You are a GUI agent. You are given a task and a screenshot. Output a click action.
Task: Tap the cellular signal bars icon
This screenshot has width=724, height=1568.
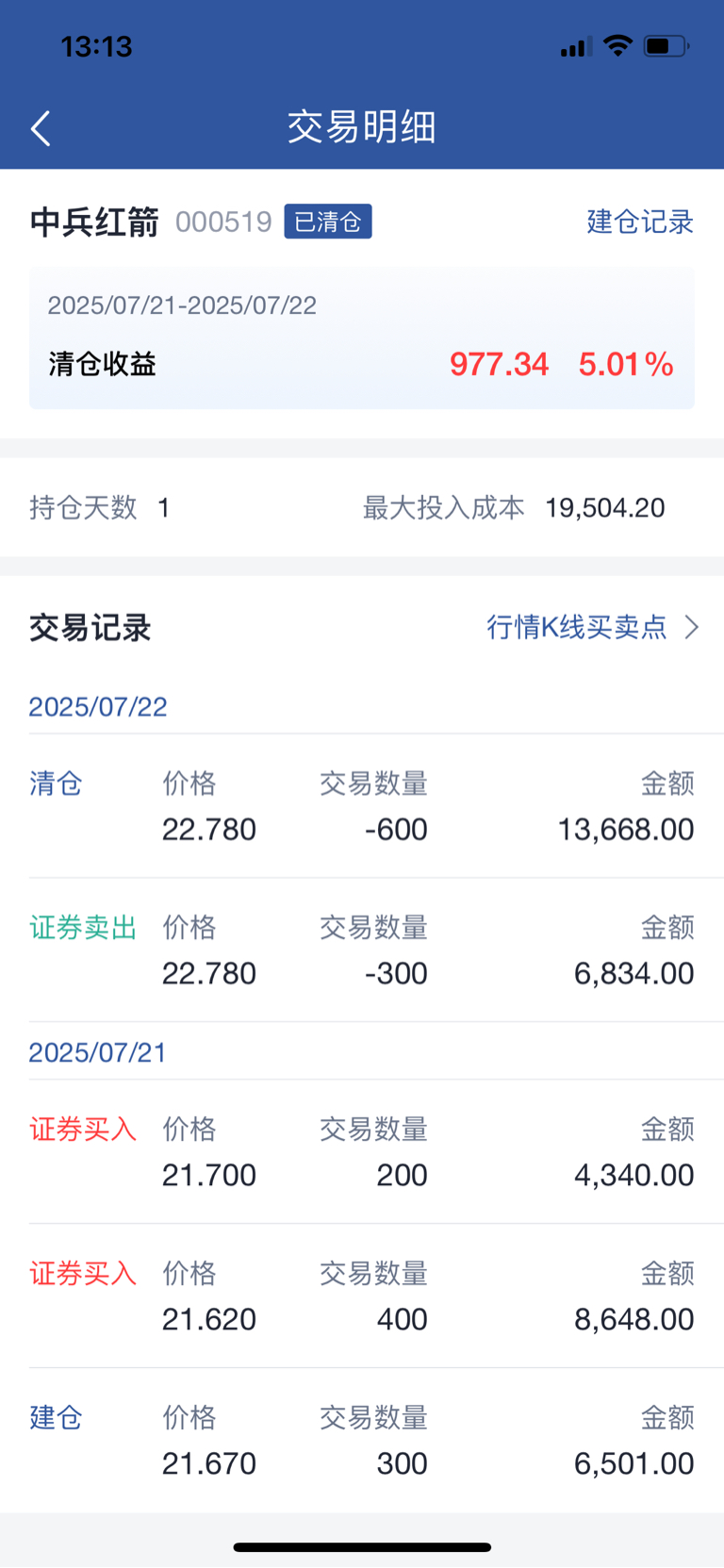pos(576,46)
